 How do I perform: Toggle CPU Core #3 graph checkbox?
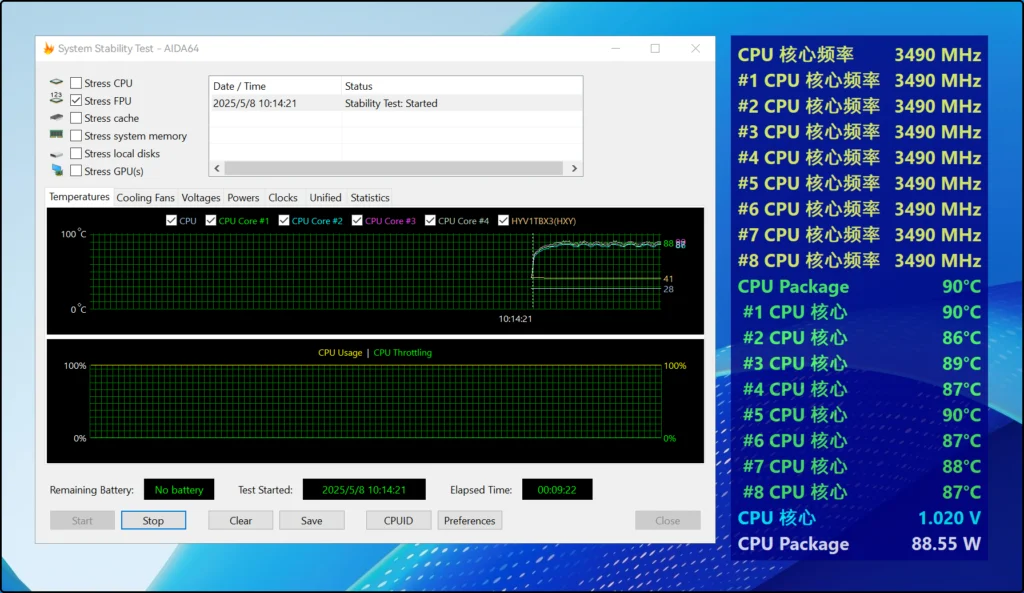357,221
